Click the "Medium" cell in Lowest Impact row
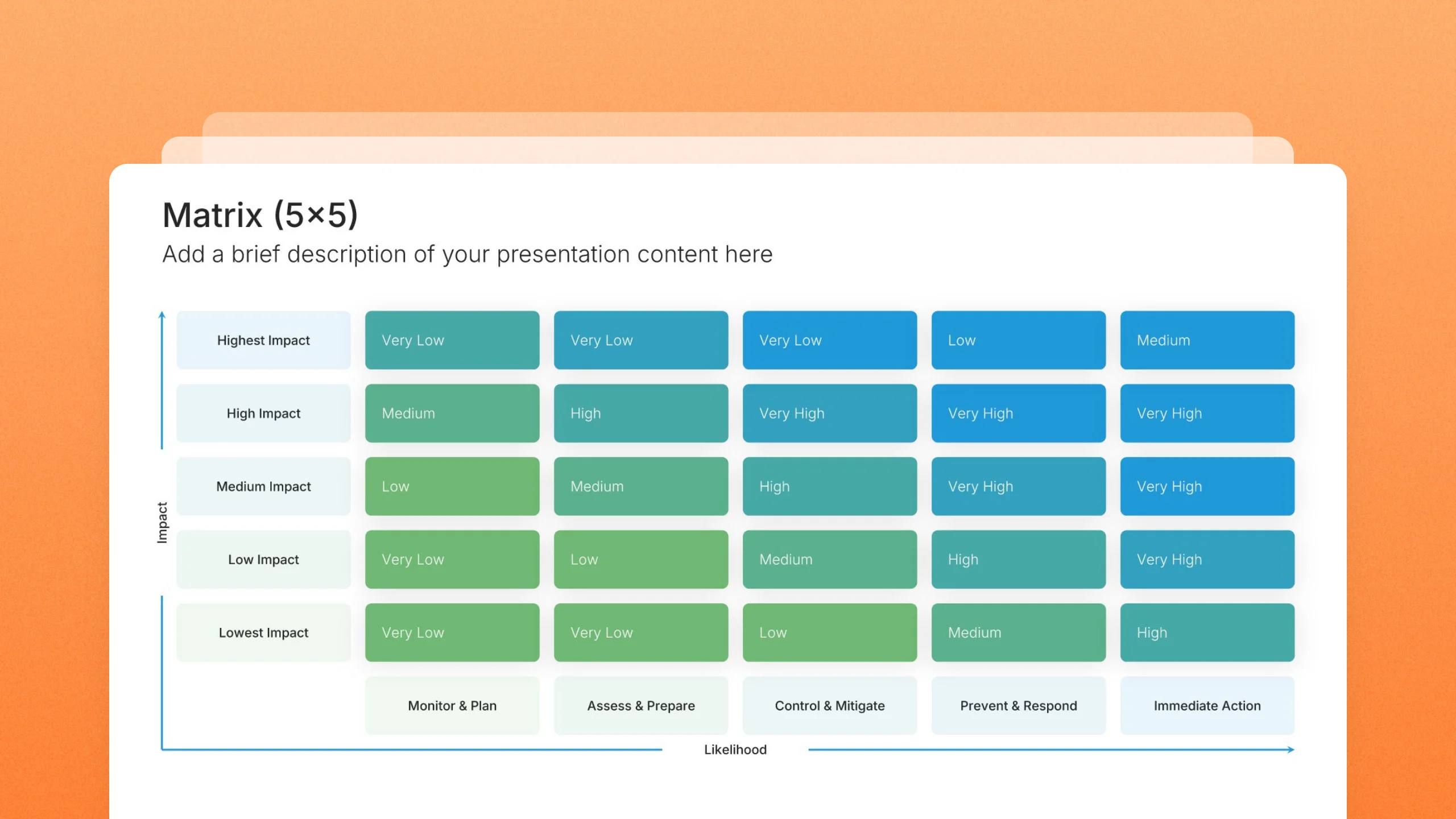The height and width of the screenshot is (819, 1456). (x=1019, y=632)
